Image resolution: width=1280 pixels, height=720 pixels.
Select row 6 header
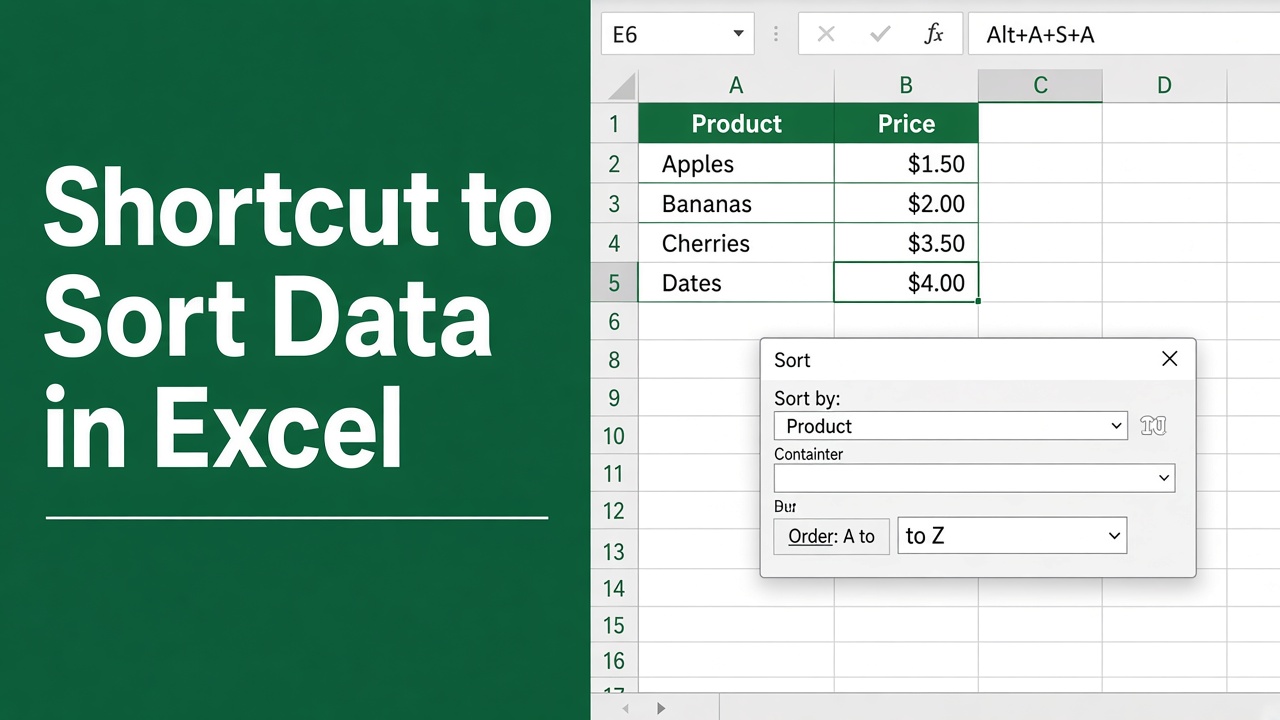614,321
